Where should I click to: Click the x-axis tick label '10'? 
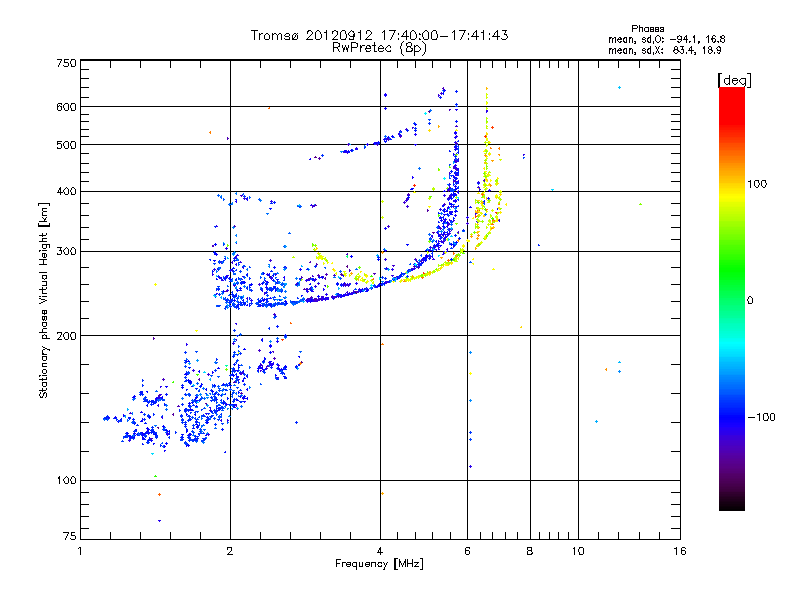(x=578, y=551)
